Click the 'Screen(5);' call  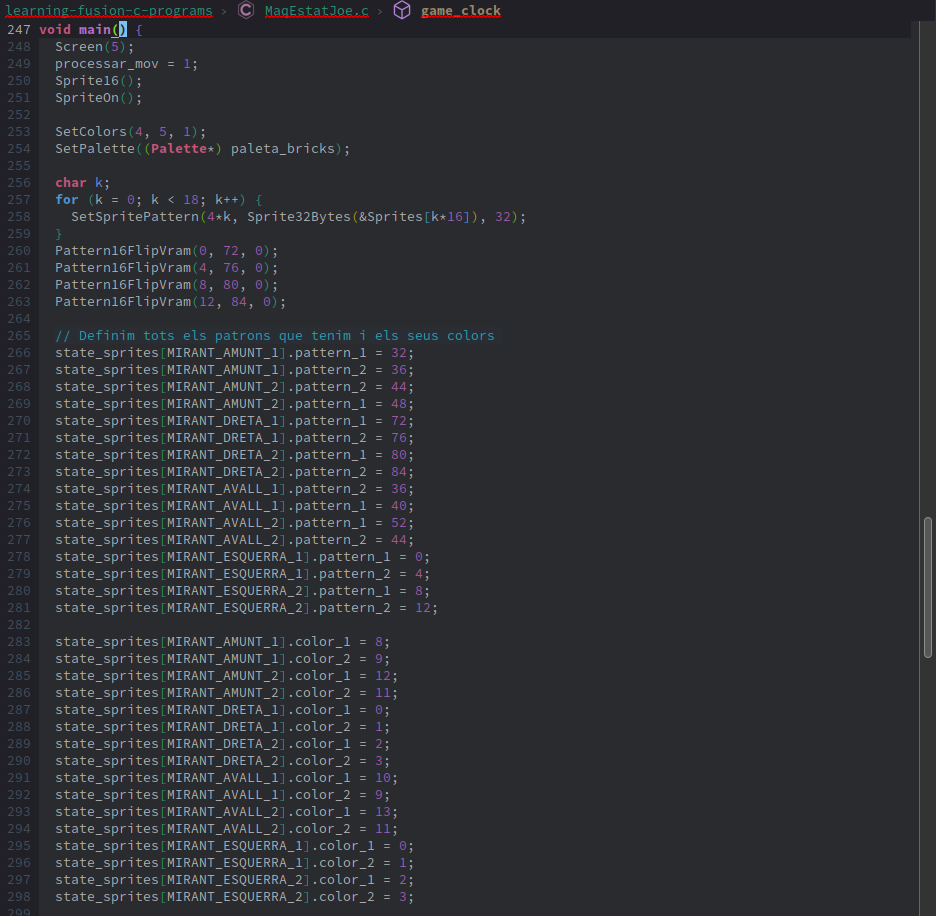tap(94, 47)
